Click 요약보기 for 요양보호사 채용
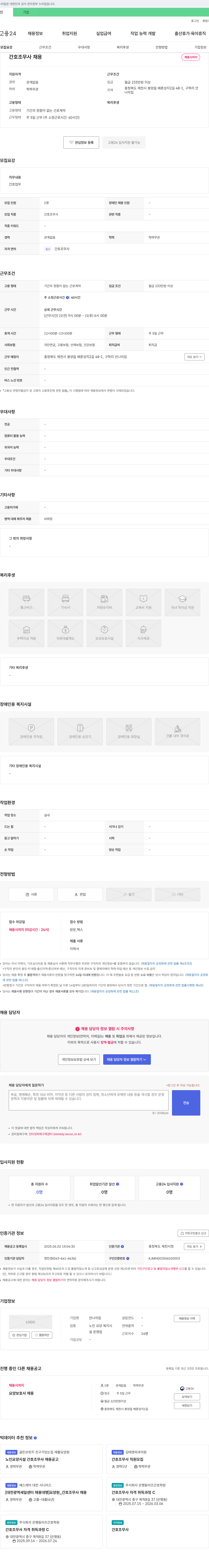Screen dimensions: 209x1568 (x=187, y=1397)
